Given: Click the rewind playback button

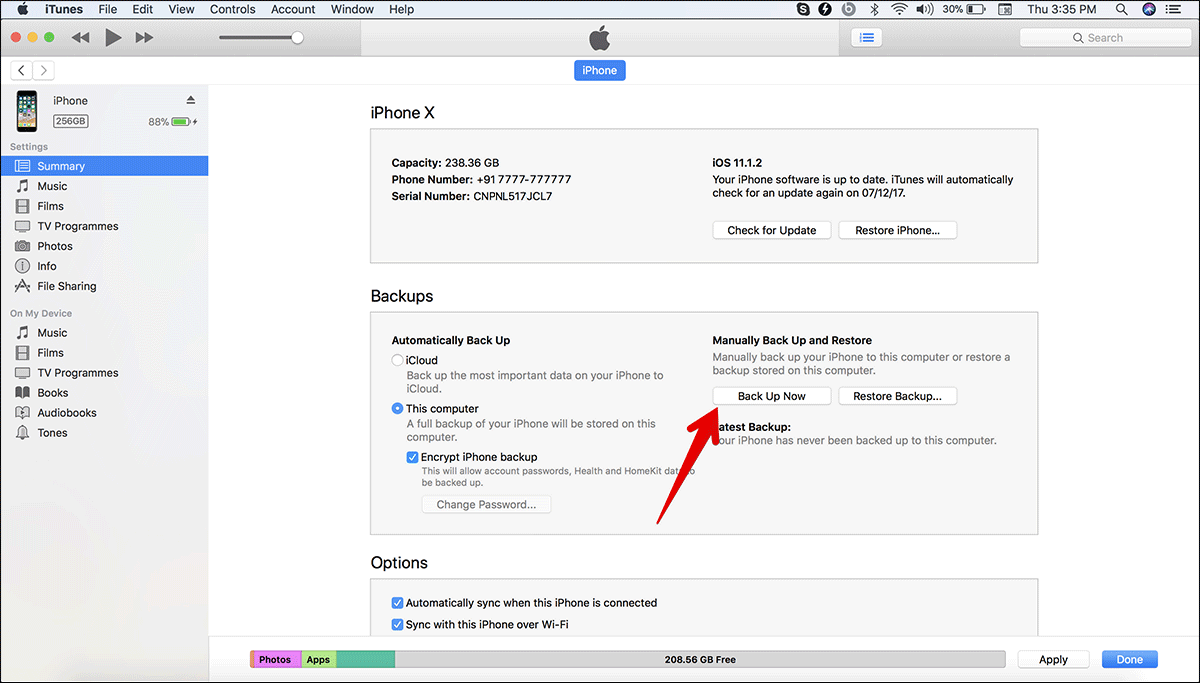Looking at the screenshot, I should pyautogui.click(x=81, y=38).
